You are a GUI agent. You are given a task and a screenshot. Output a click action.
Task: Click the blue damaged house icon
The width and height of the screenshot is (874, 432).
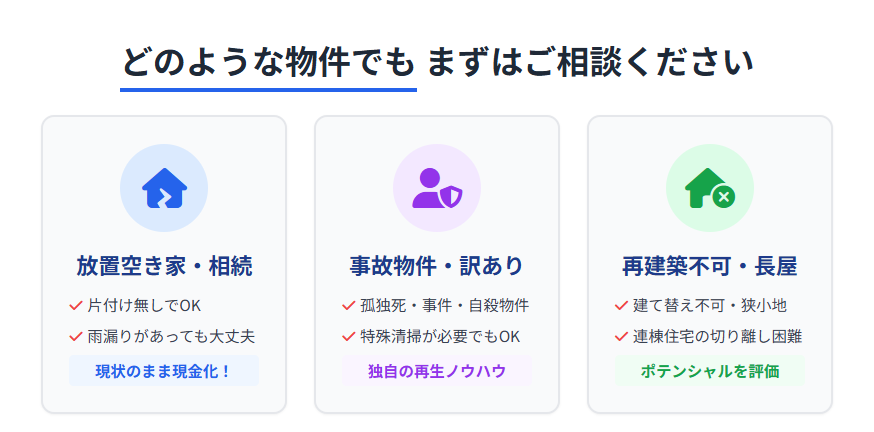(x=164, y=187)
